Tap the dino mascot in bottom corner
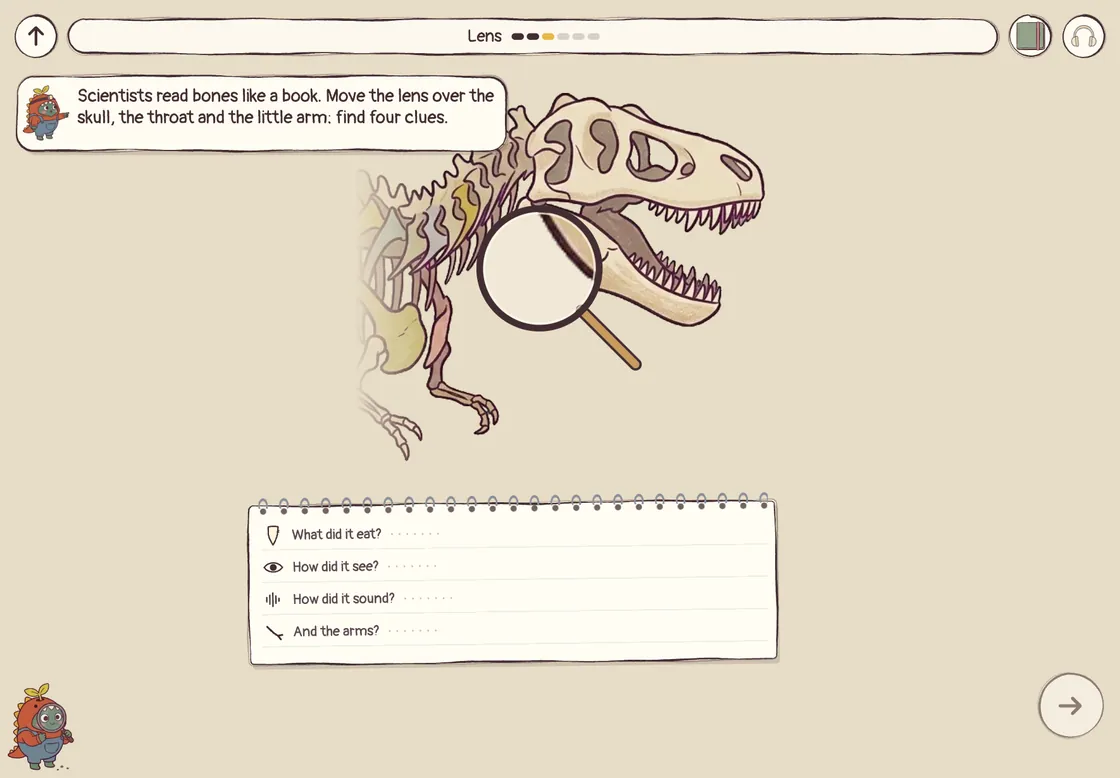 (x=41, y=726)
